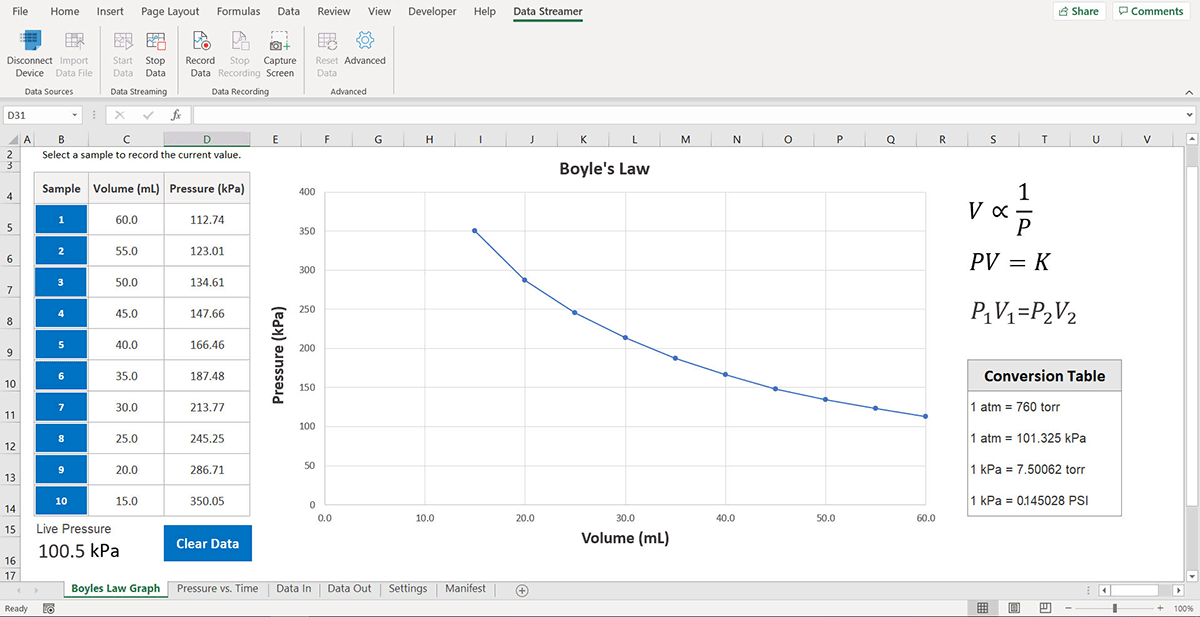This screenshot has height=617, width=1200.
Task: Switch to Manifest sheet
Action: 466,589
